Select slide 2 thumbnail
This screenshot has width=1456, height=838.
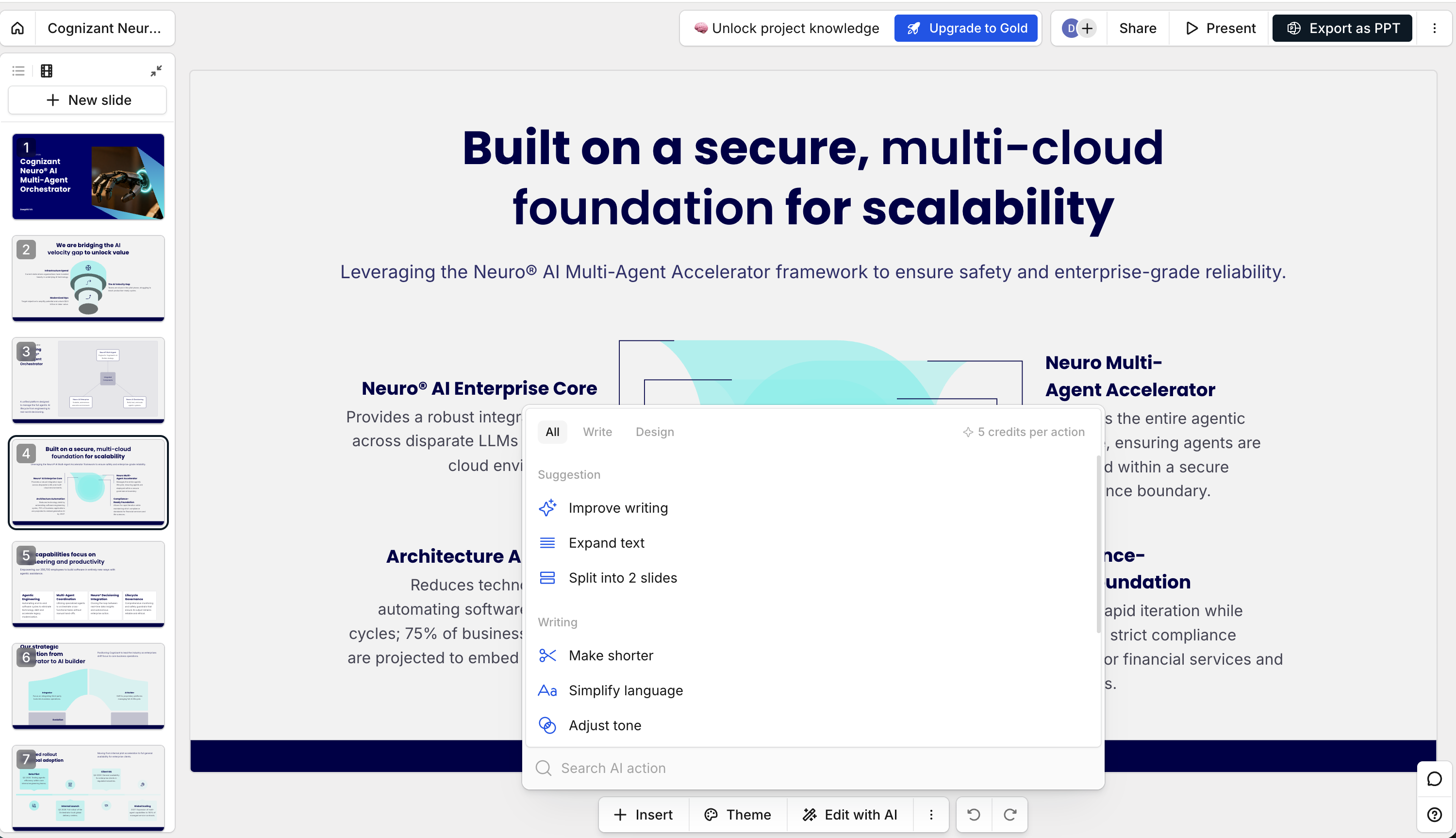coord(88,279)
